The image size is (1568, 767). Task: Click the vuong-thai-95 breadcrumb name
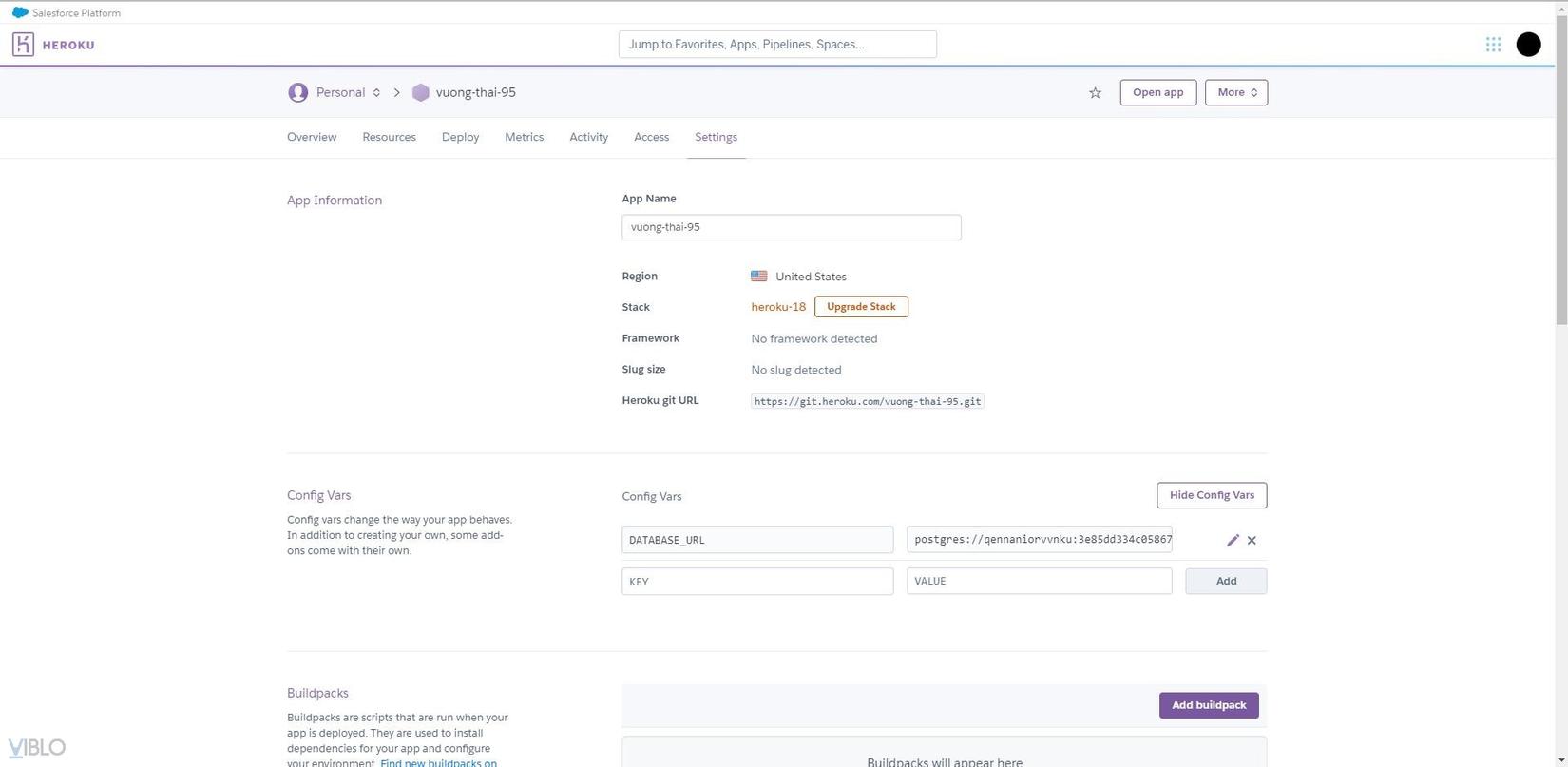point(476,92)
